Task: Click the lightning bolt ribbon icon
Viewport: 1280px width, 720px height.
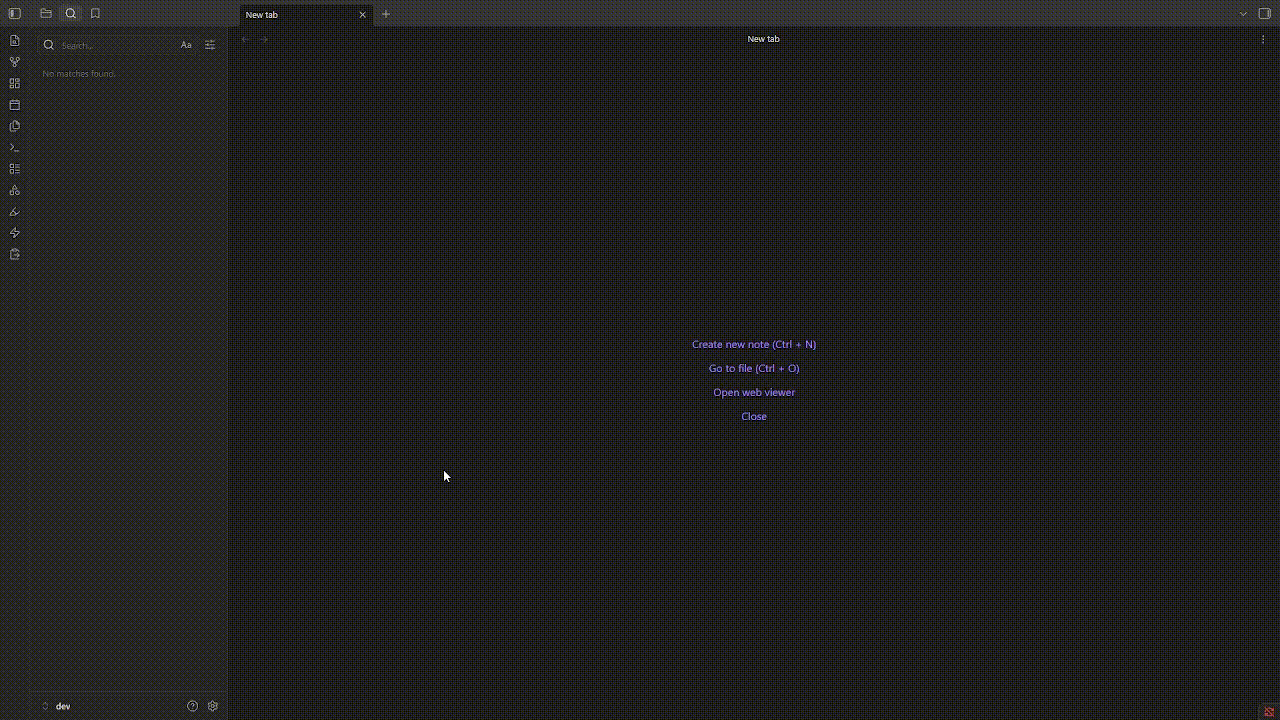Action: click(x=14, y=233)
